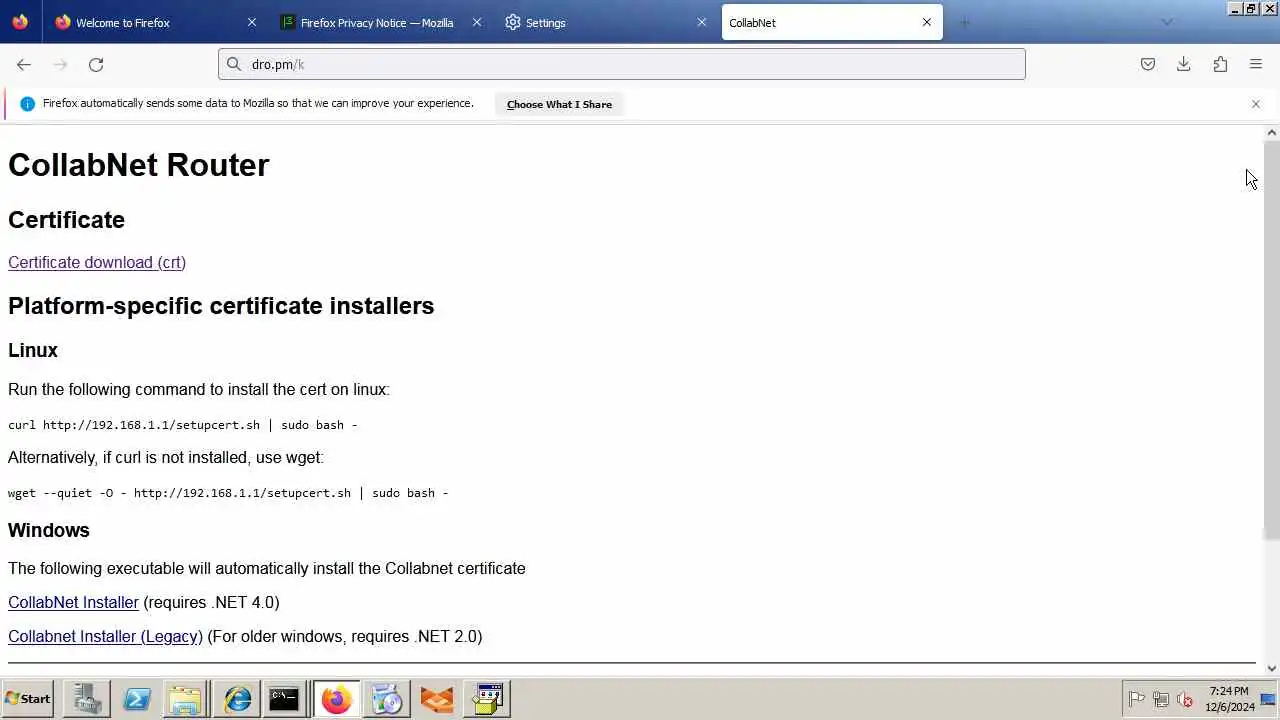Click the muted volume tray icon
This screenshot has height=720, width=1280.
[x=1185, y=699]
